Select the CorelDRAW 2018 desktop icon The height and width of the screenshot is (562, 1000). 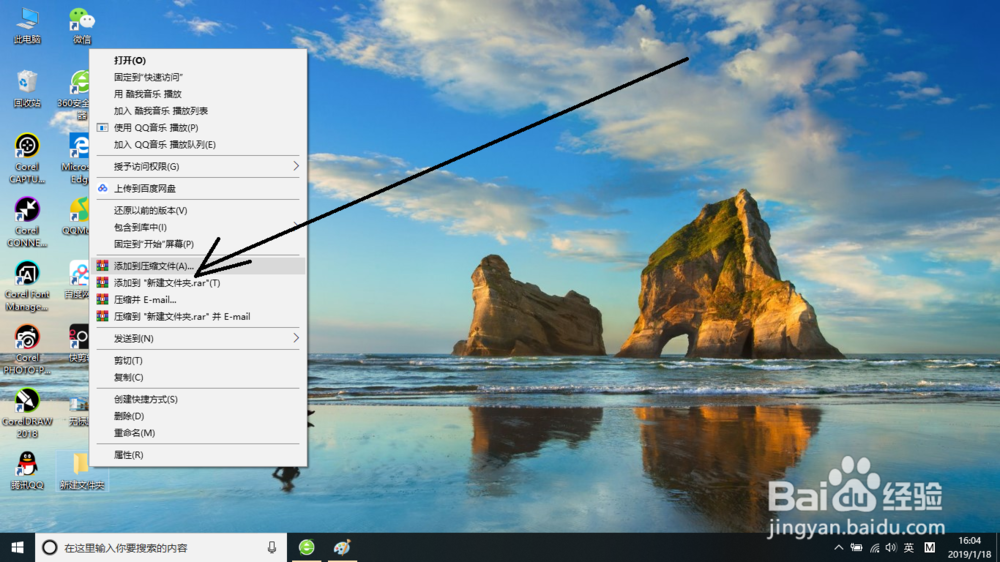(x=27, y=413)
